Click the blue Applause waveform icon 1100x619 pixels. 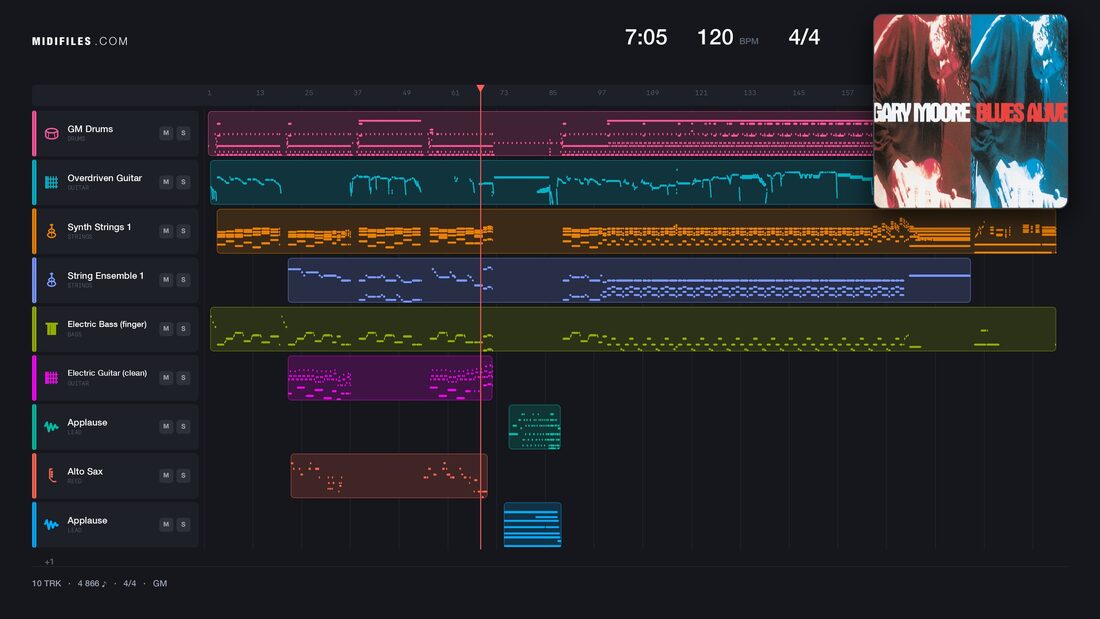pos(51,524)
